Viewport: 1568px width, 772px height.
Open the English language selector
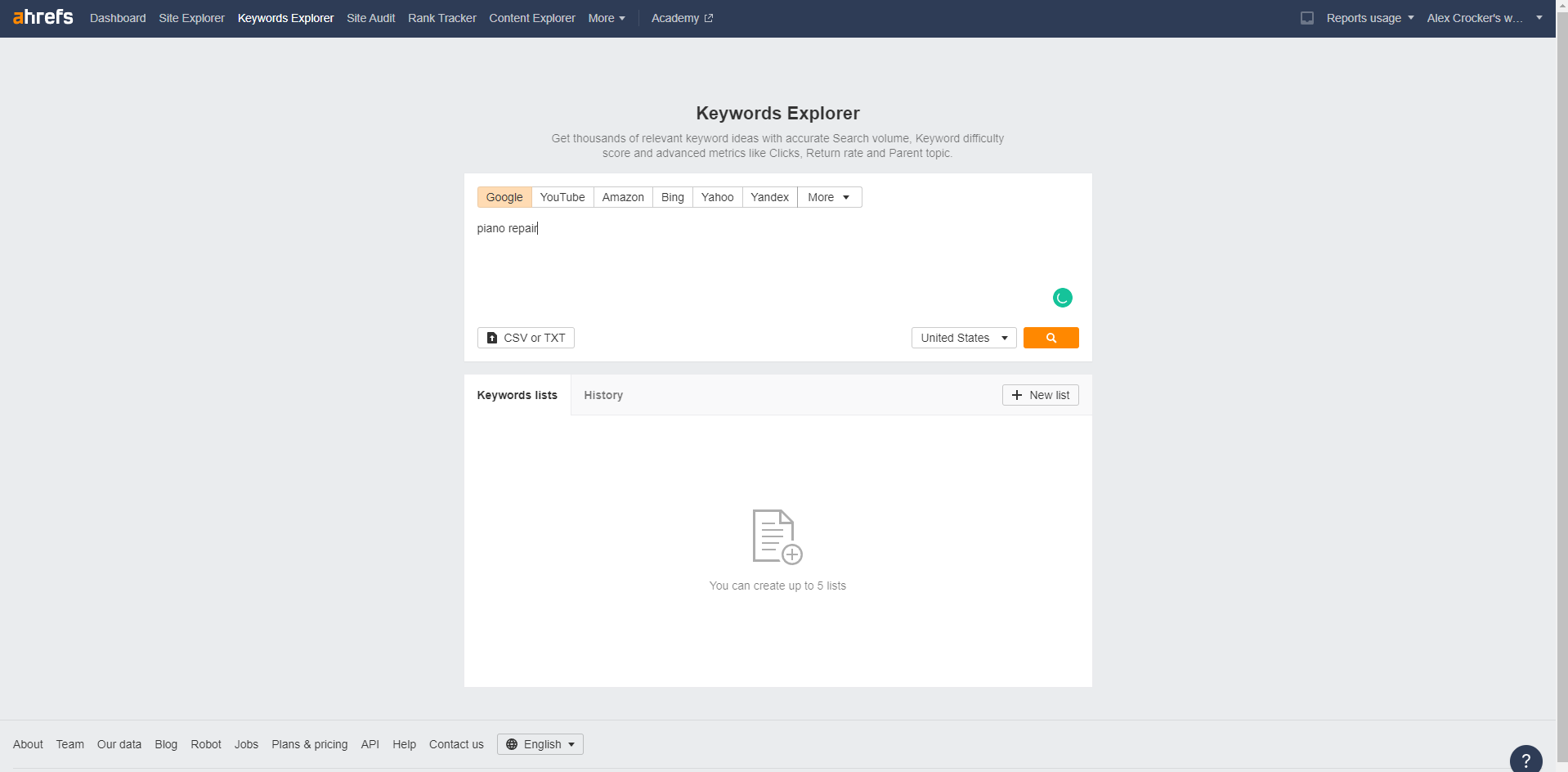[x=540, y=744]
